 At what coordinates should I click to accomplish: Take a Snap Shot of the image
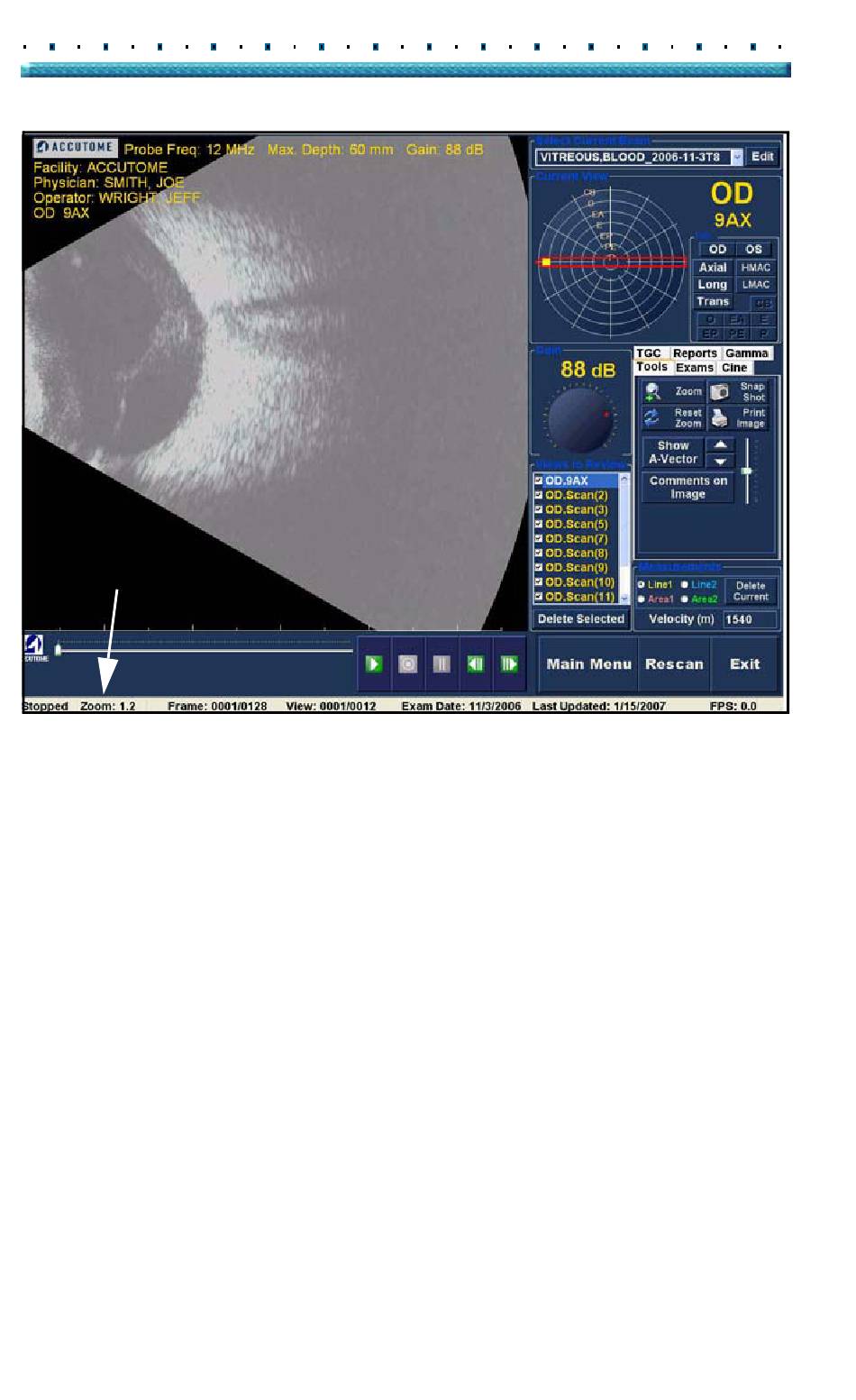click(738, 392)
